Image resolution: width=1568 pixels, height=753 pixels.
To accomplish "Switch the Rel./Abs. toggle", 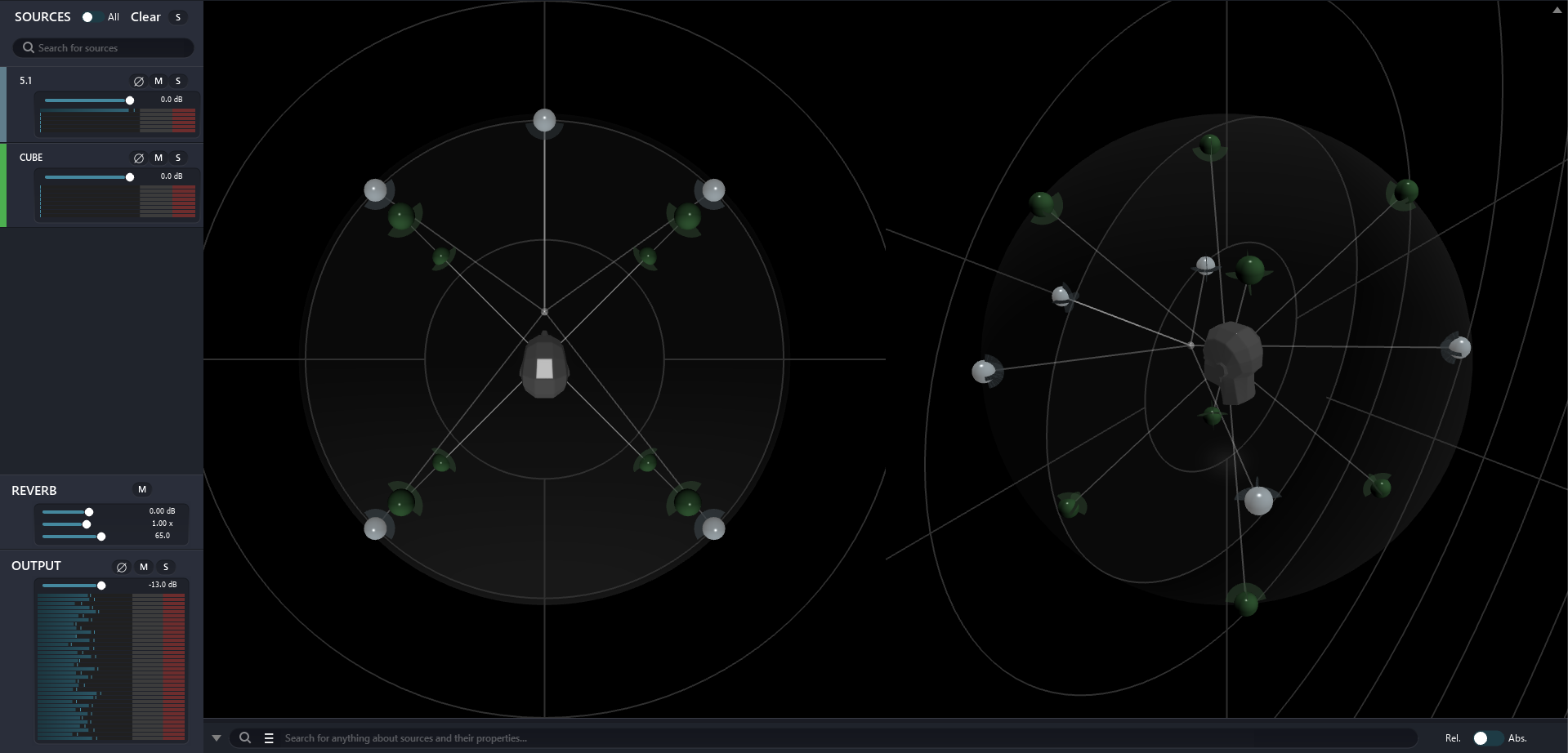I will click(x=1485, y=738).
